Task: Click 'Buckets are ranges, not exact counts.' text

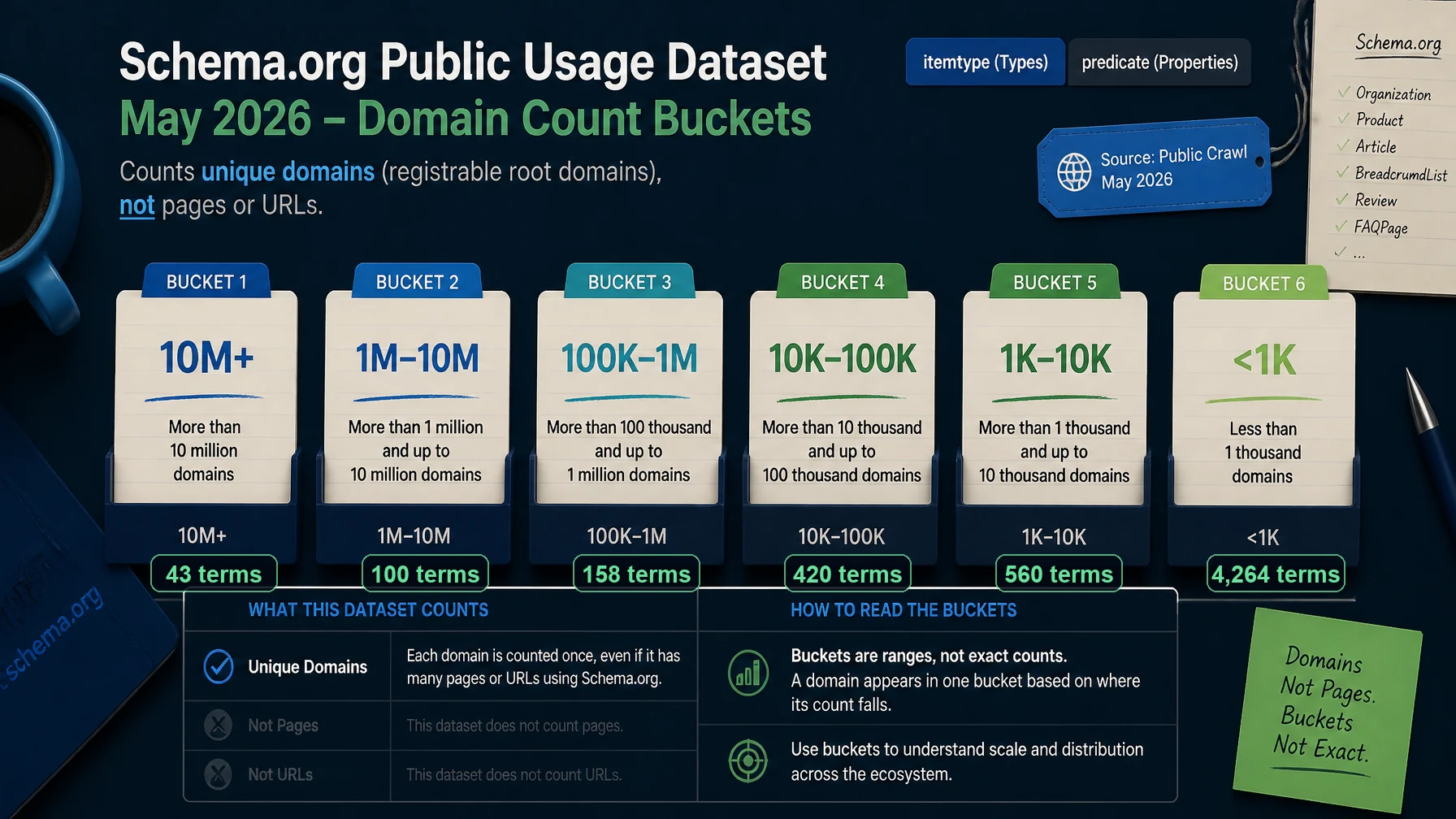Action: (x=929, y=656)
